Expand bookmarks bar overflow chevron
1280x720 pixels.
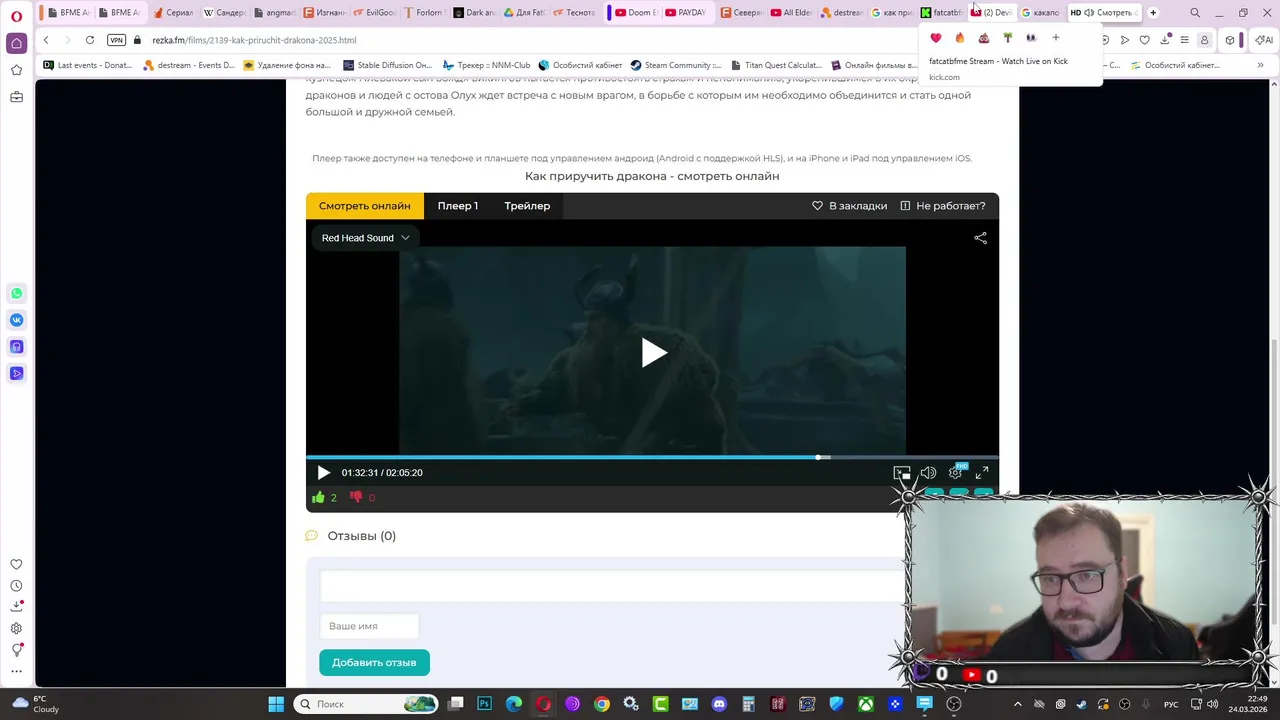click(x=1260, y=65)
